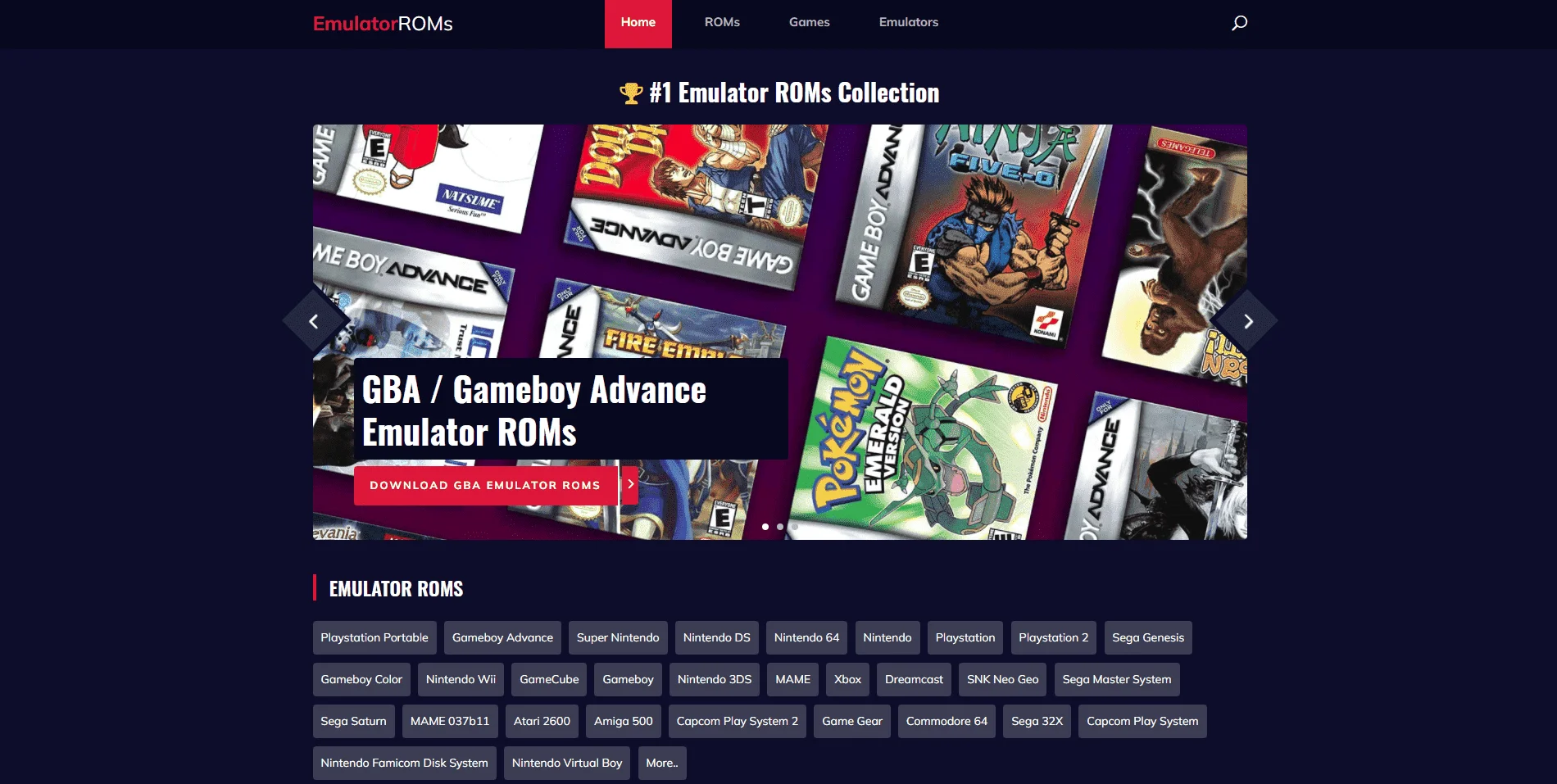This screenshot has width=1557, height=784.
Task: Click the GBA / Gameboy Advance heading
Action: pyautogui.click(x=533, y=410)
